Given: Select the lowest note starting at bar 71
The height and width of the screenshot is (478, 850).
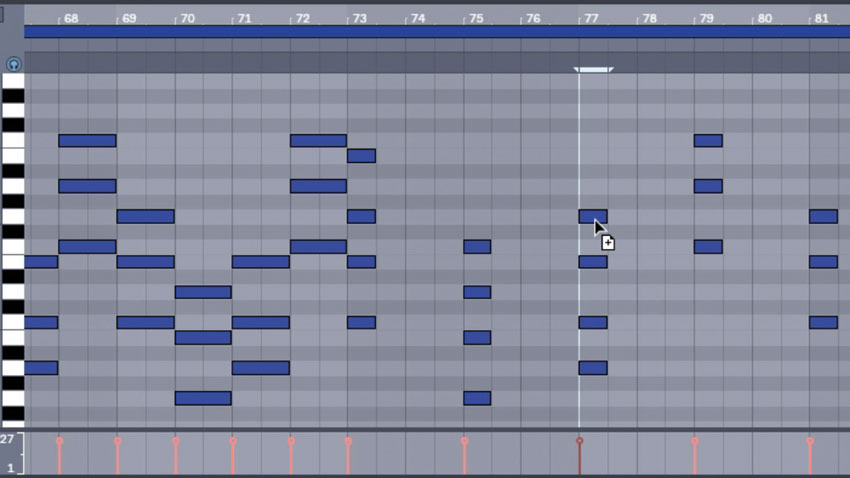Looking at the screenshot, I should pyautogui.click(x=261, y=368).
